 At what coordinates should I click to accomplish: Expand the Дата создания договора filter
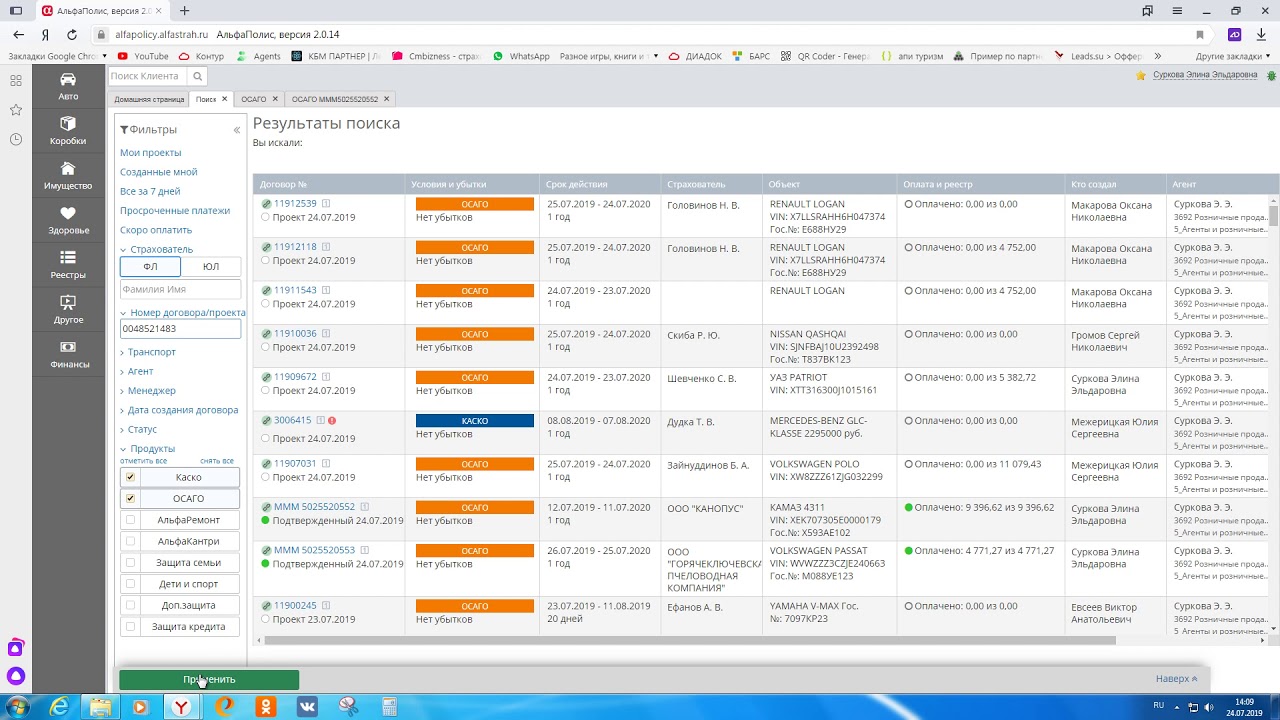(179, 410)
